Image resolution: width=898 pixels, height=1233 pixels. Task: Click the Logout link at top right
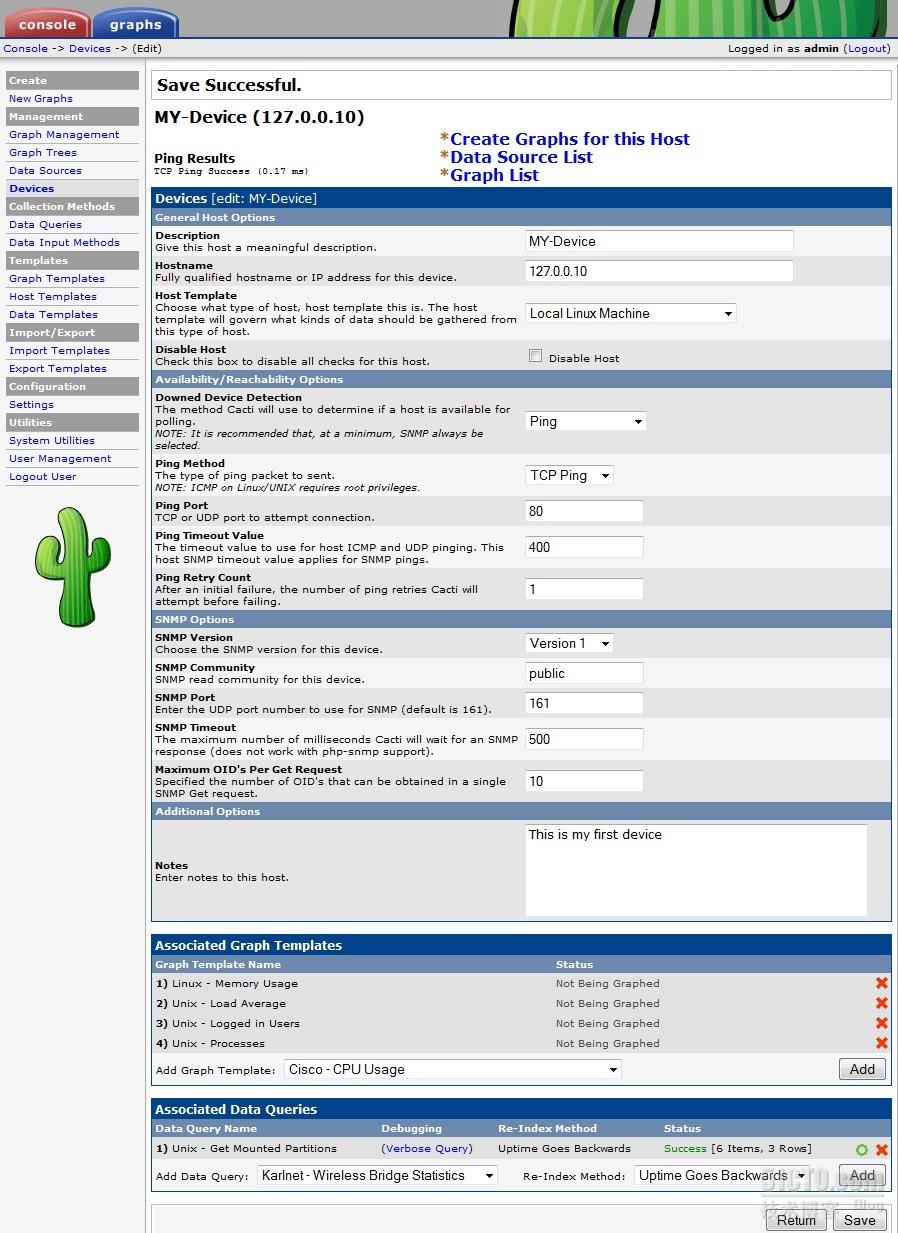coord(867,48)
